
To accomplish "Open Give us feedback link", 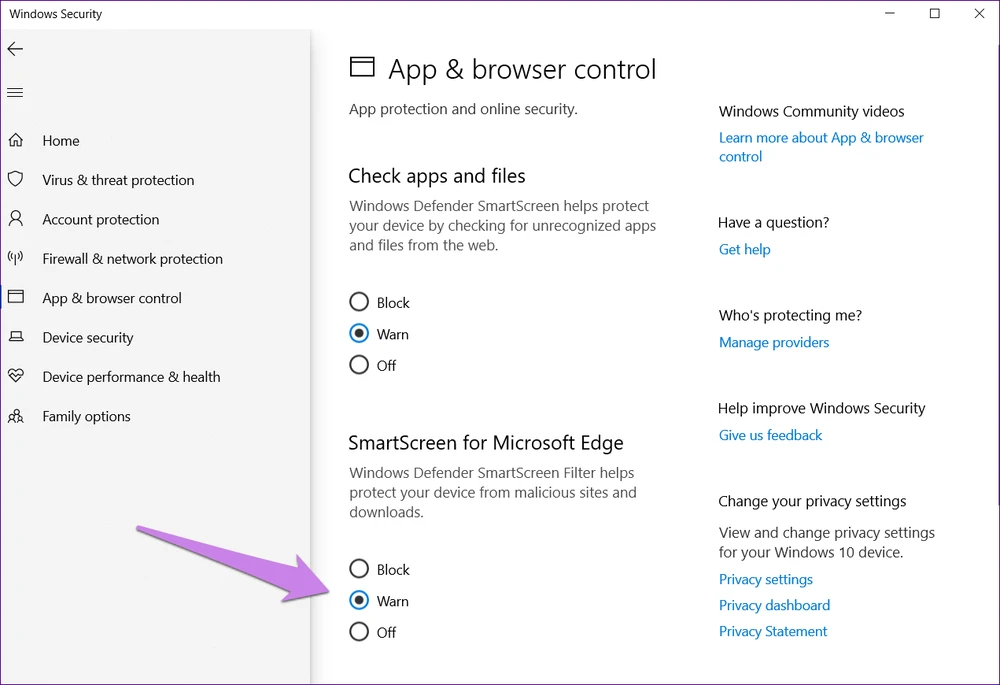I will click(x=770, y=435).
